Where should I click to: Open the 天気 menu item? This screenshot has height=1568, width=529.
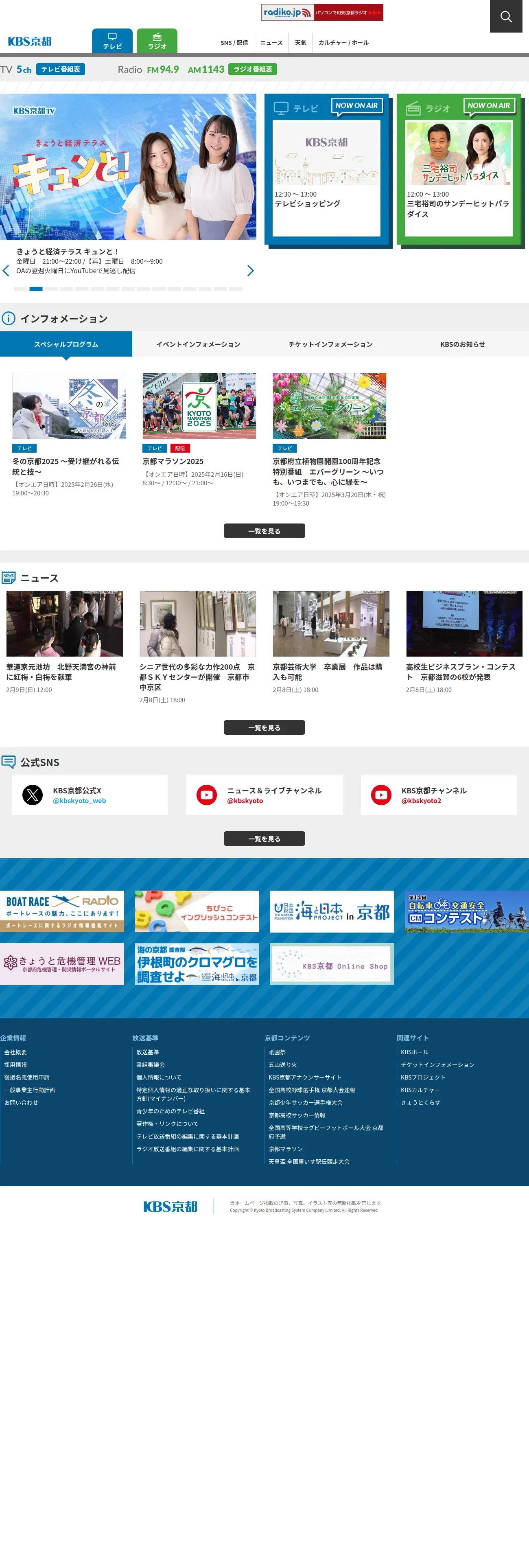[301, 43]
